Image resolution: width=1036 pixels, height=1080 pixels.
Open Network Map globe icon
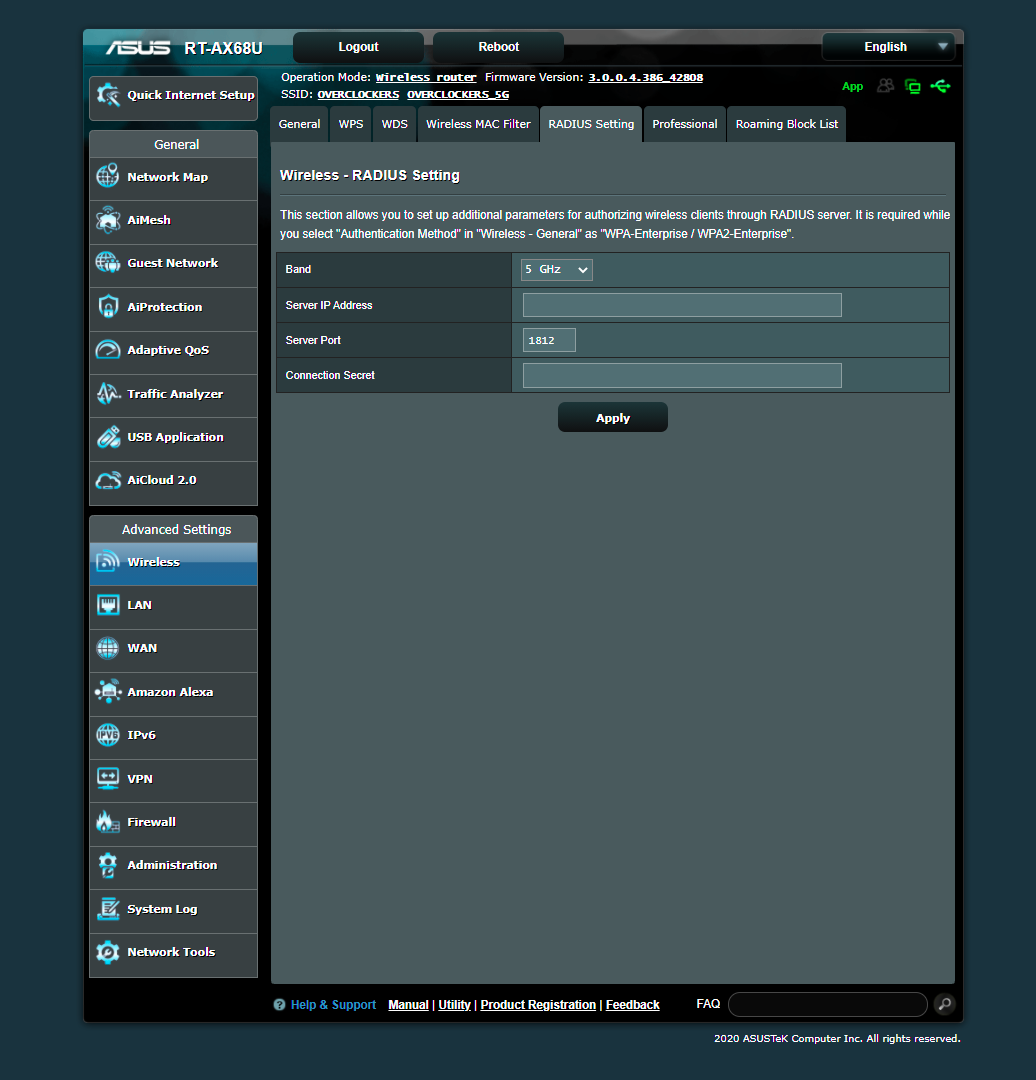point(107,176)
